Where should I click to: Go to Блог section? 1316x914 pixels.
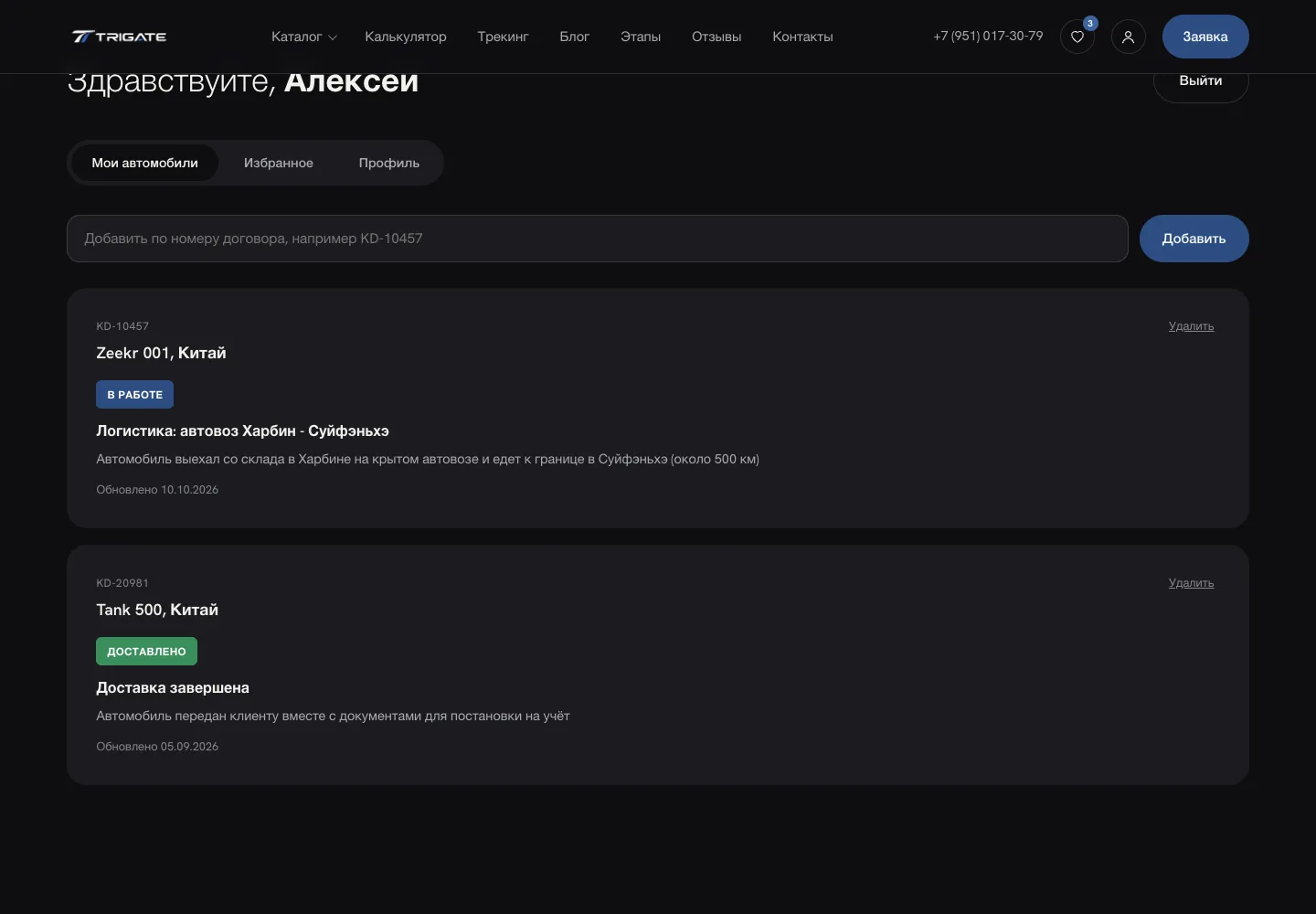[575, 37]
